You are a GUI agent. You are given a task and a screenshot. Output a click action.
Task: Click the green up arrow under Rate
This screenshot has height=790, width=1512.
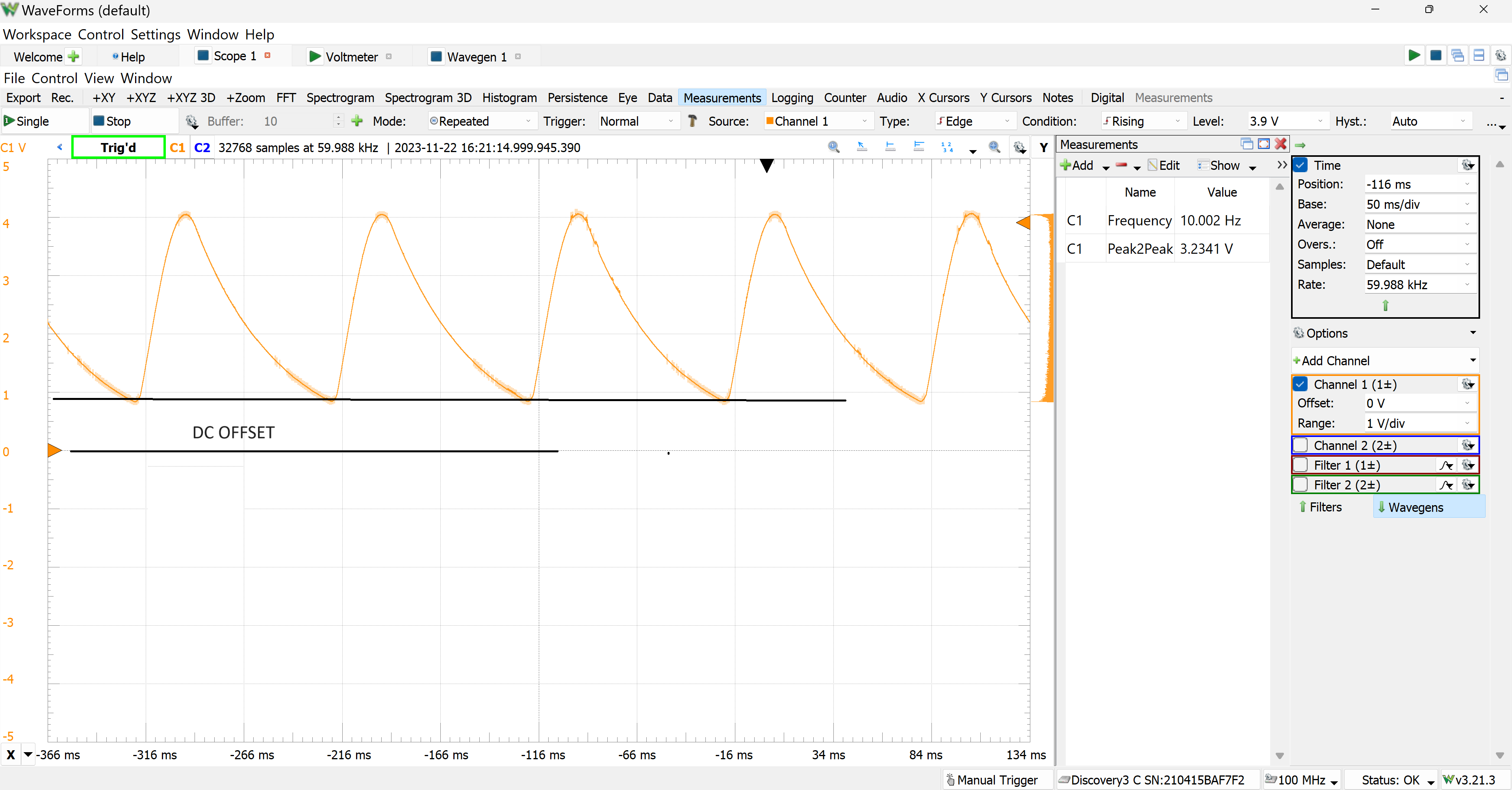tap(1385, 305)
